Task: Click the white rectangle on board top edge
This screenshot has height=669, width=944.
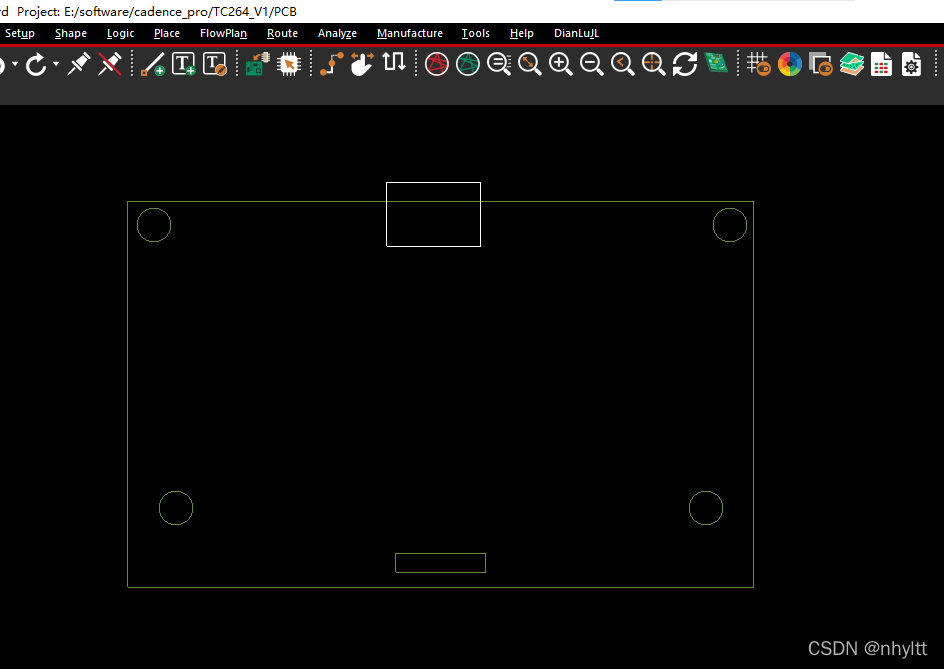Action: point(433,214)
